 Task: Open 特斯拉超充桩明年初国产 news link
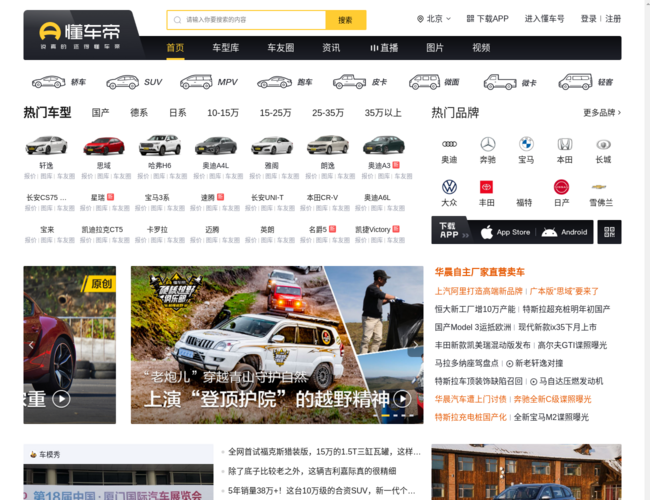tap(566, 309)
